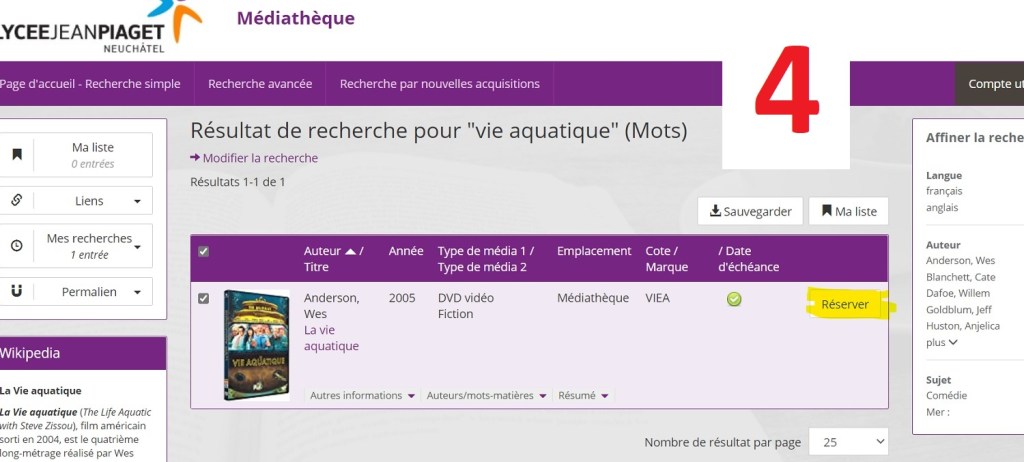Open the Vie aquatique DVD cover thumbnail
Screen dimensions: 1024x462
click(x=256, y=345)
